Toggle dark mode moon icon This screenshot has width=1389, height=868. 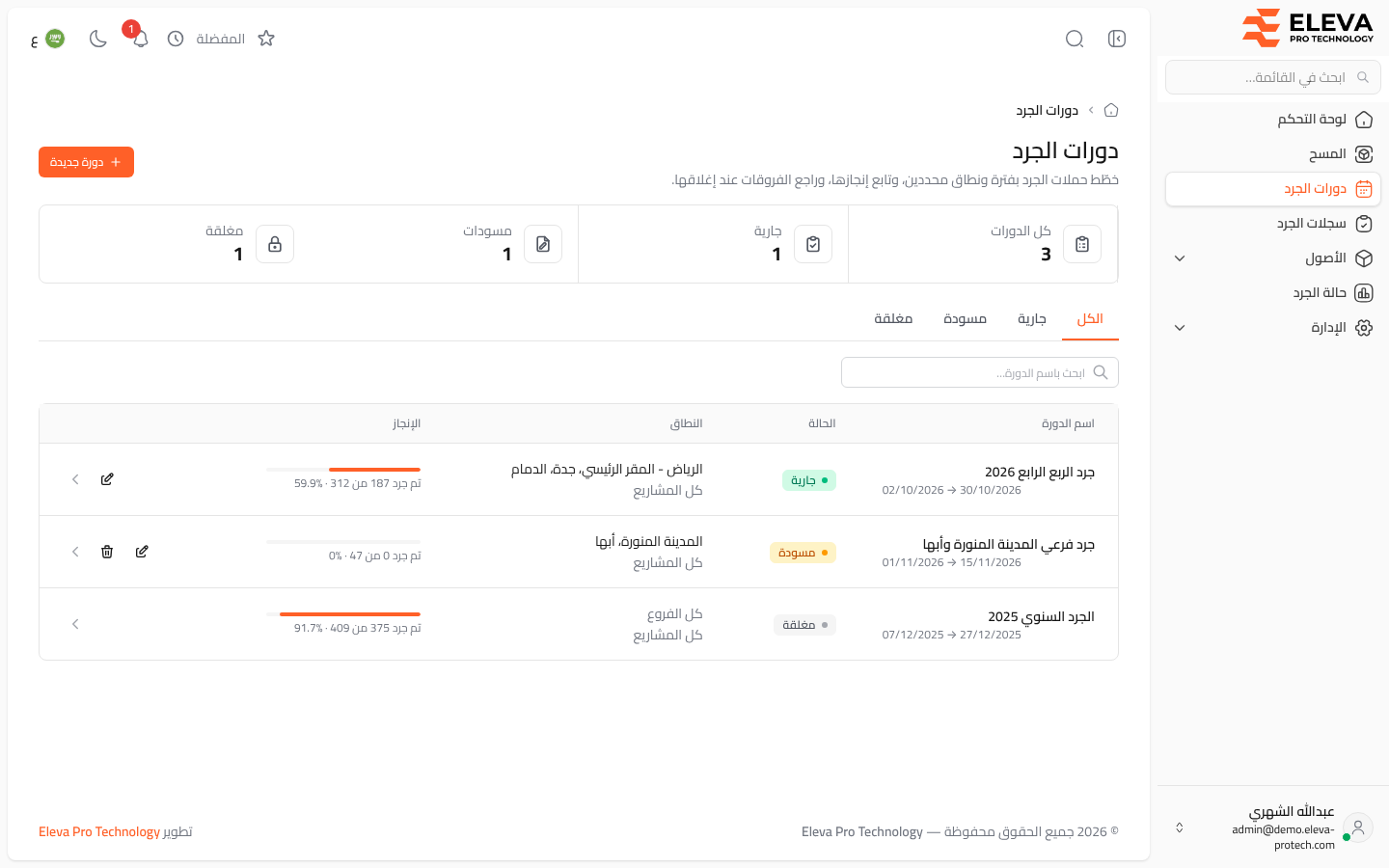point(97,39)
